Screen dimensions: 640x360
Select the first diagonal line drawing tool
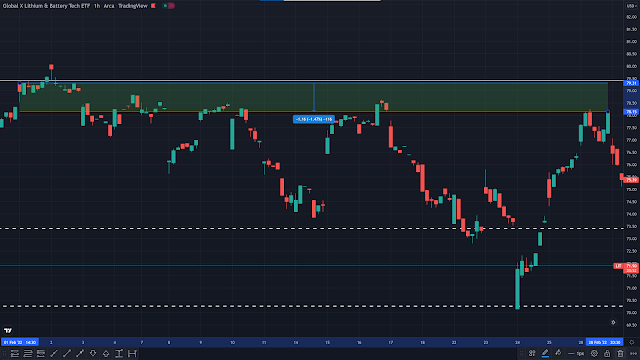pos(54,353)
